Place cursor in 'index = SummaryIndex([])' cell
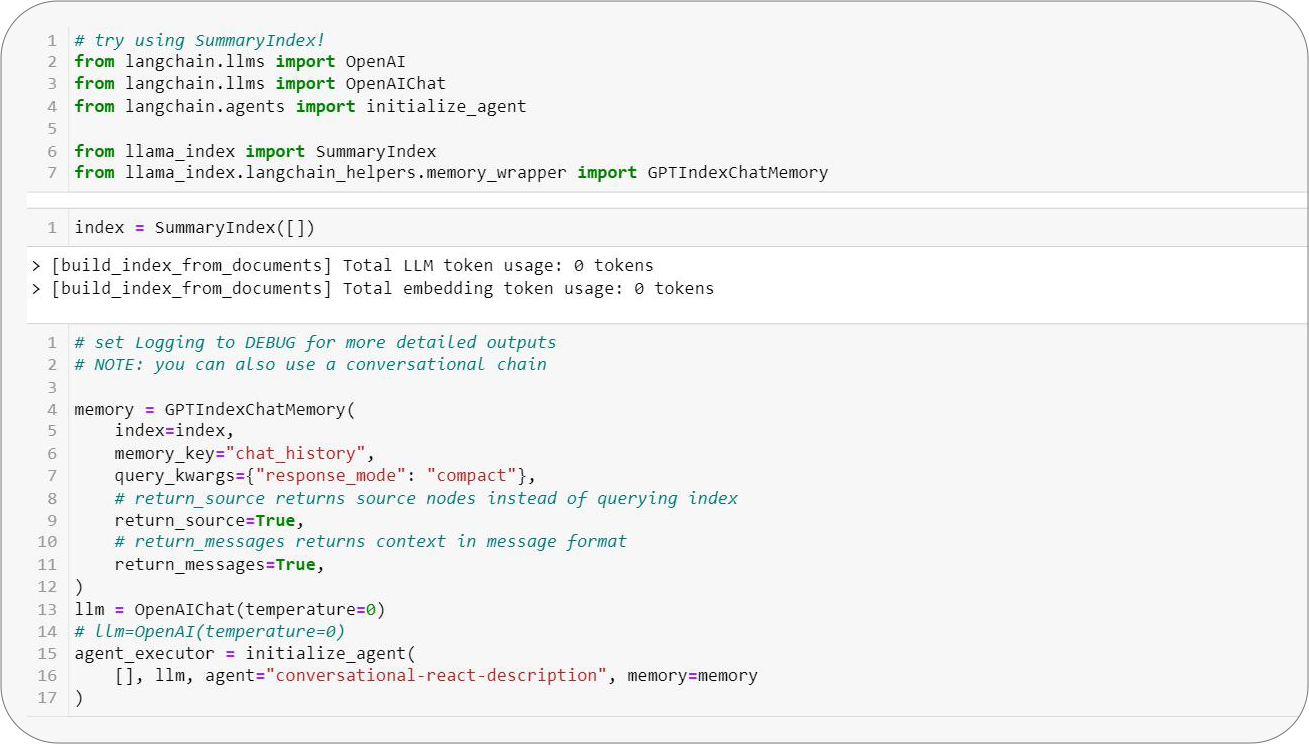 195,228
